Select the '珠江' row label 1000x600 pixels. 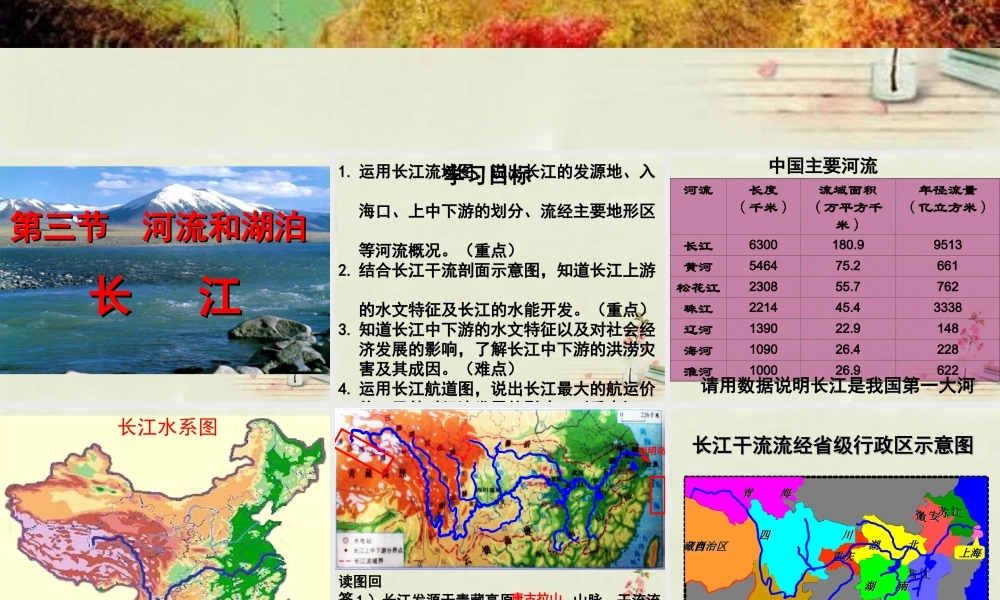coord(698,309)
